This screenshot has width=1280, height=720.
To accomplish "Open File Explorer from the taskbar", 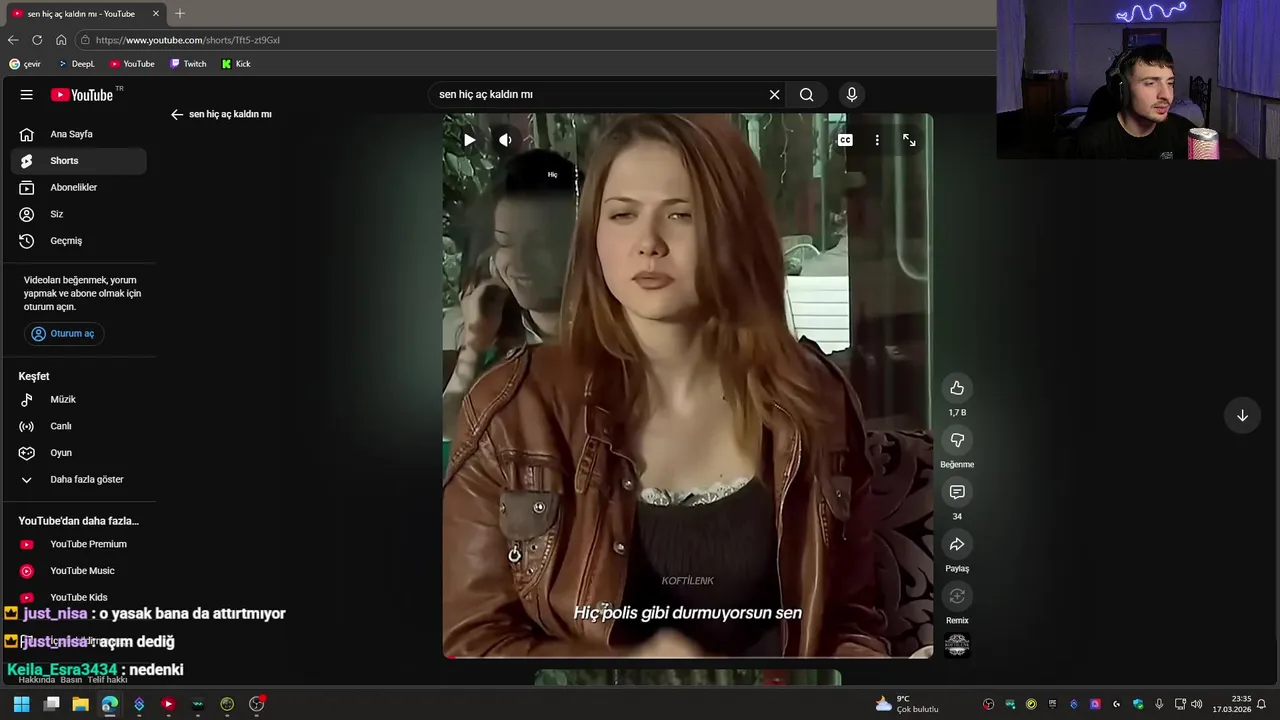I will [80, 704].
